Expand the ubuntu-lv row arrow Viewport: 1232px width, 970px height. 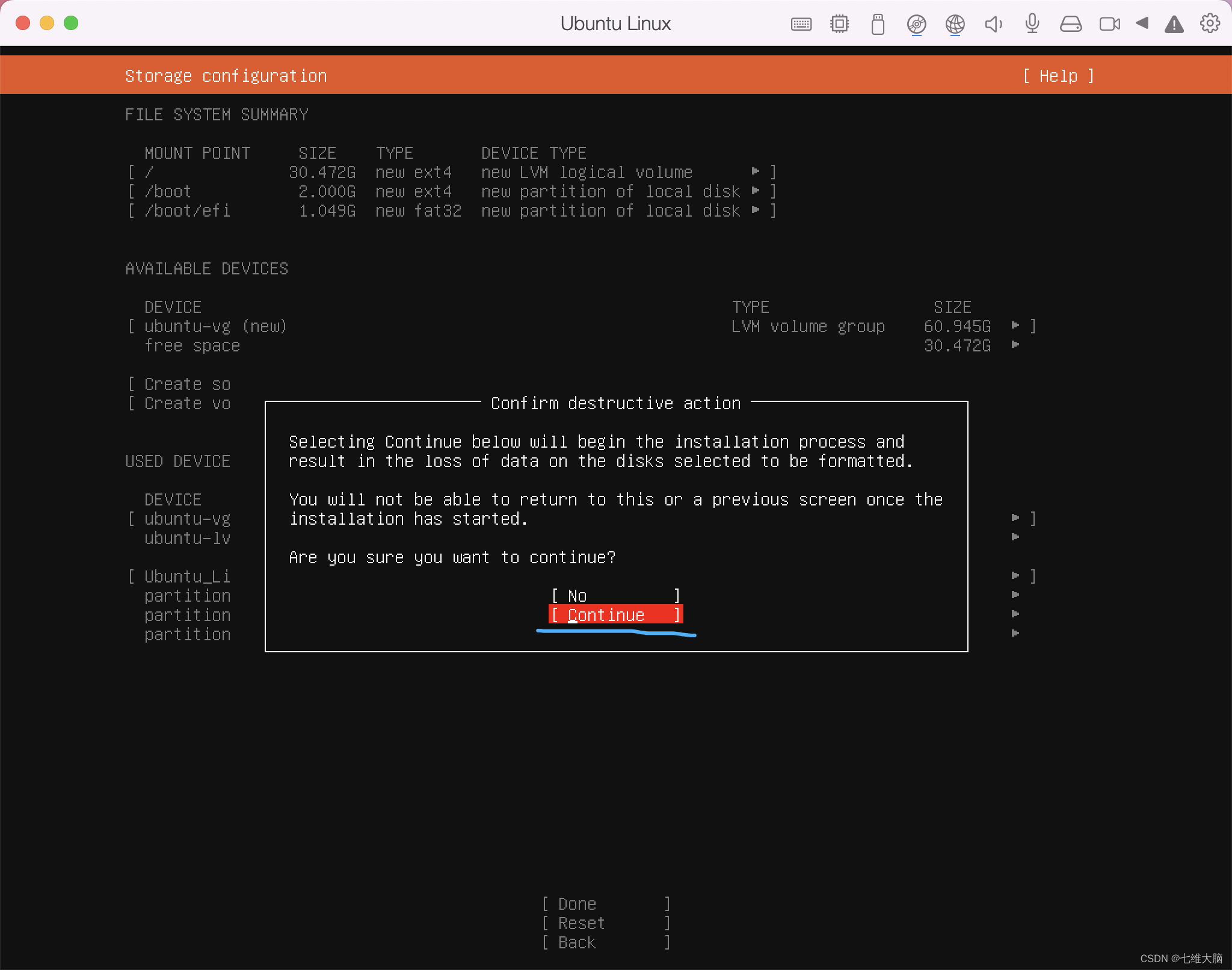coord(1015,537)
